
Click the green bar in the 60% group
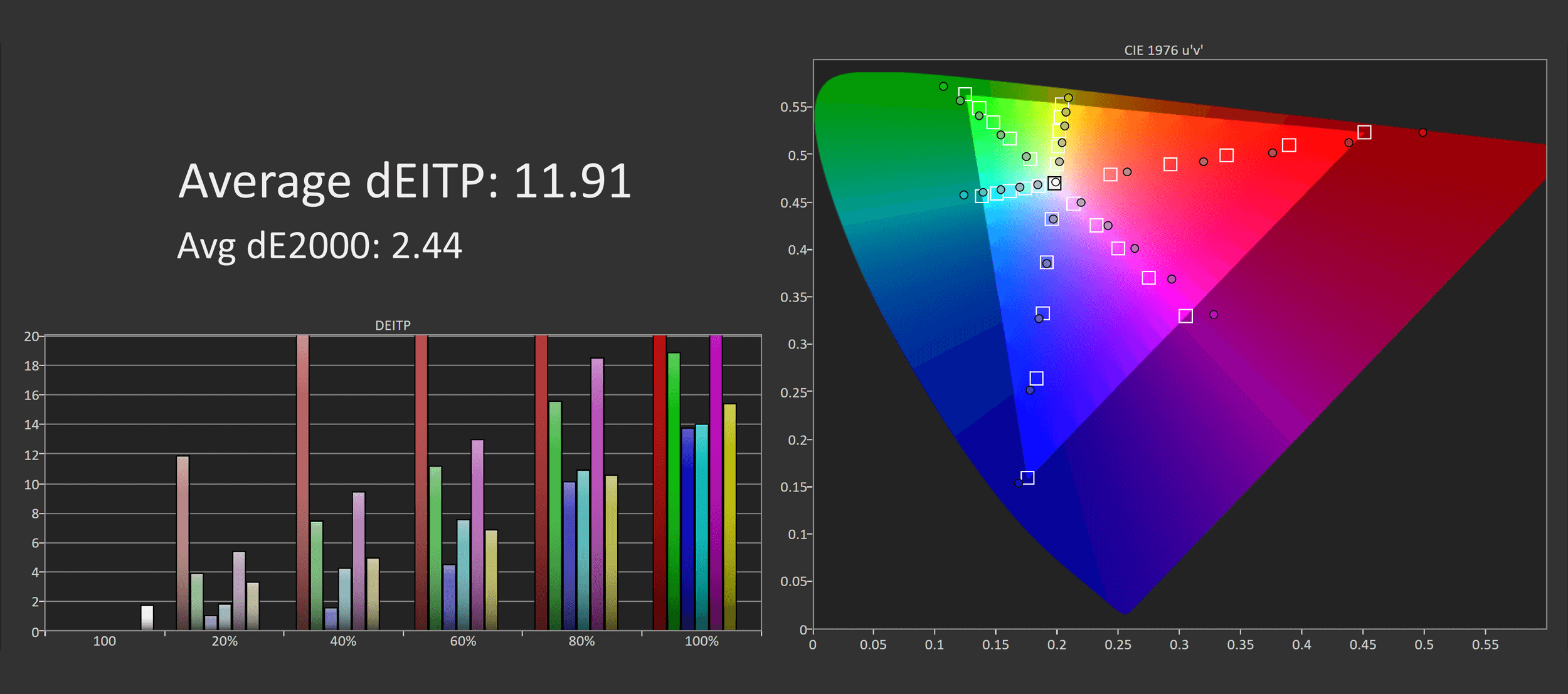pos(435,549)
